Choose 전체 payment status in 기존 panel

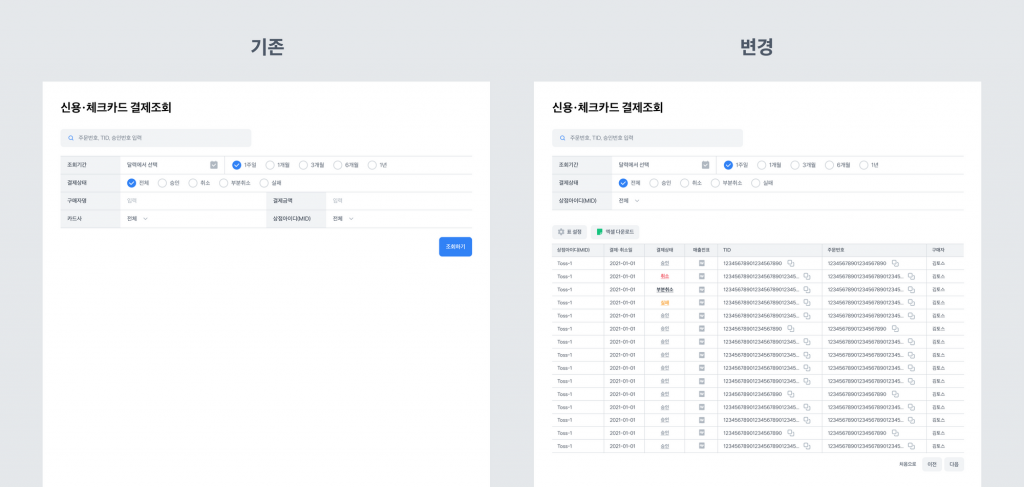coord(131,183)
